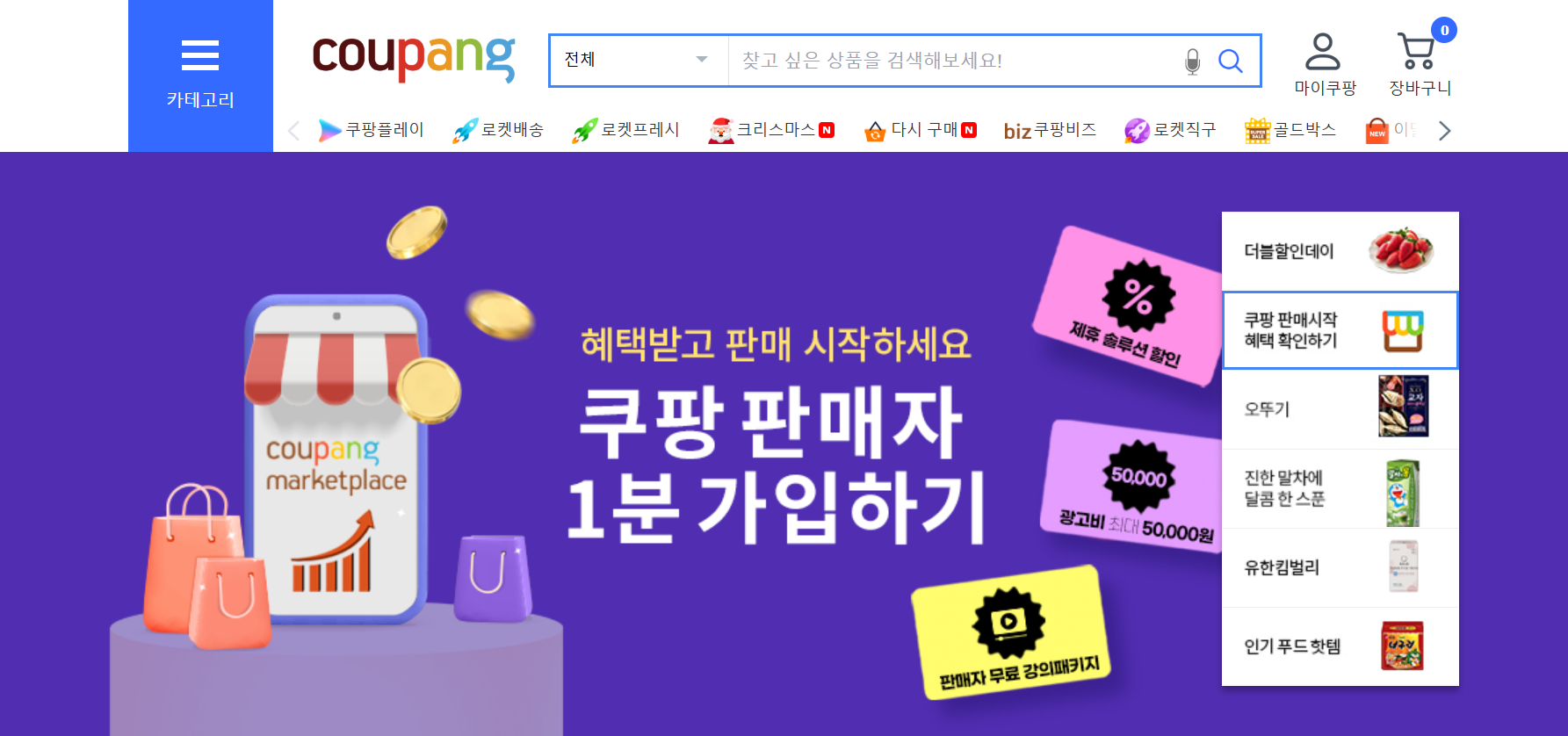Select 인기 푸드 핫템 banner item
1568x736 pixels.
point(1340,646)
